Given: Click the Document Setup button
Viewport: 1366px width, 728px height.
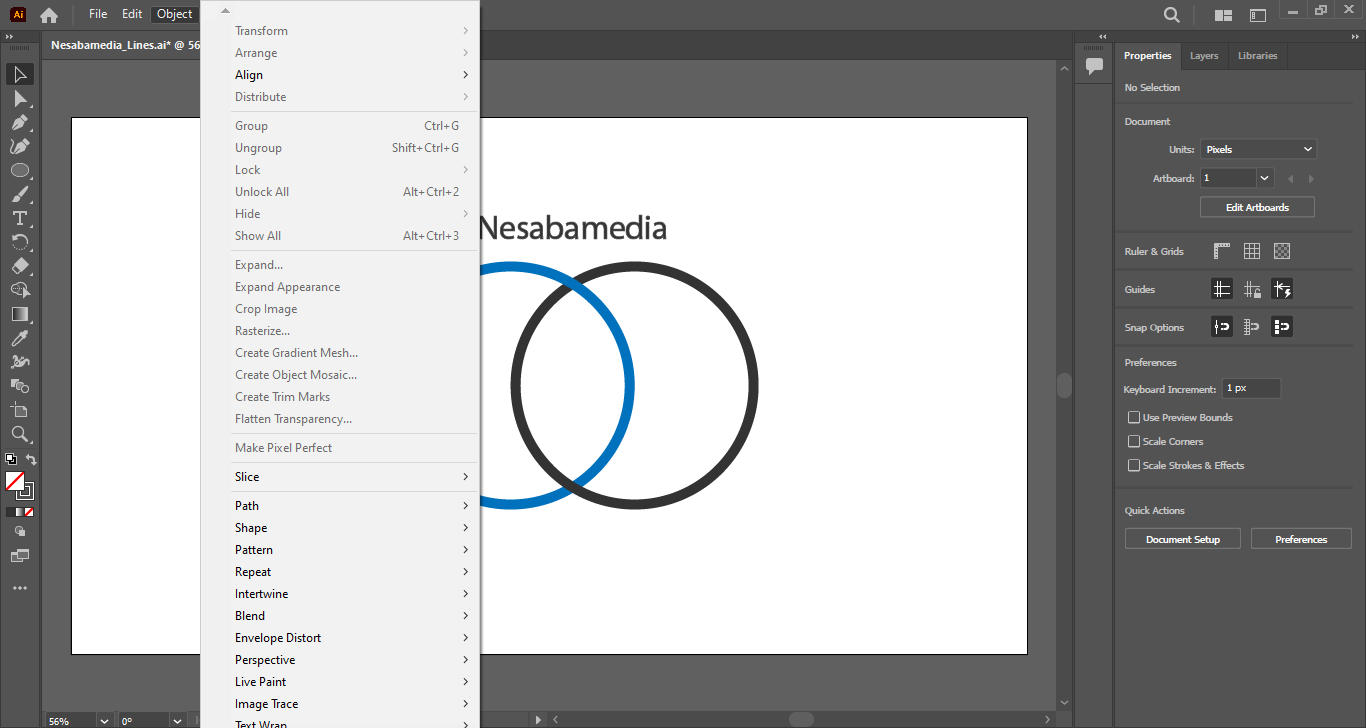Looking at the screenshot, I should [1182, 540].
